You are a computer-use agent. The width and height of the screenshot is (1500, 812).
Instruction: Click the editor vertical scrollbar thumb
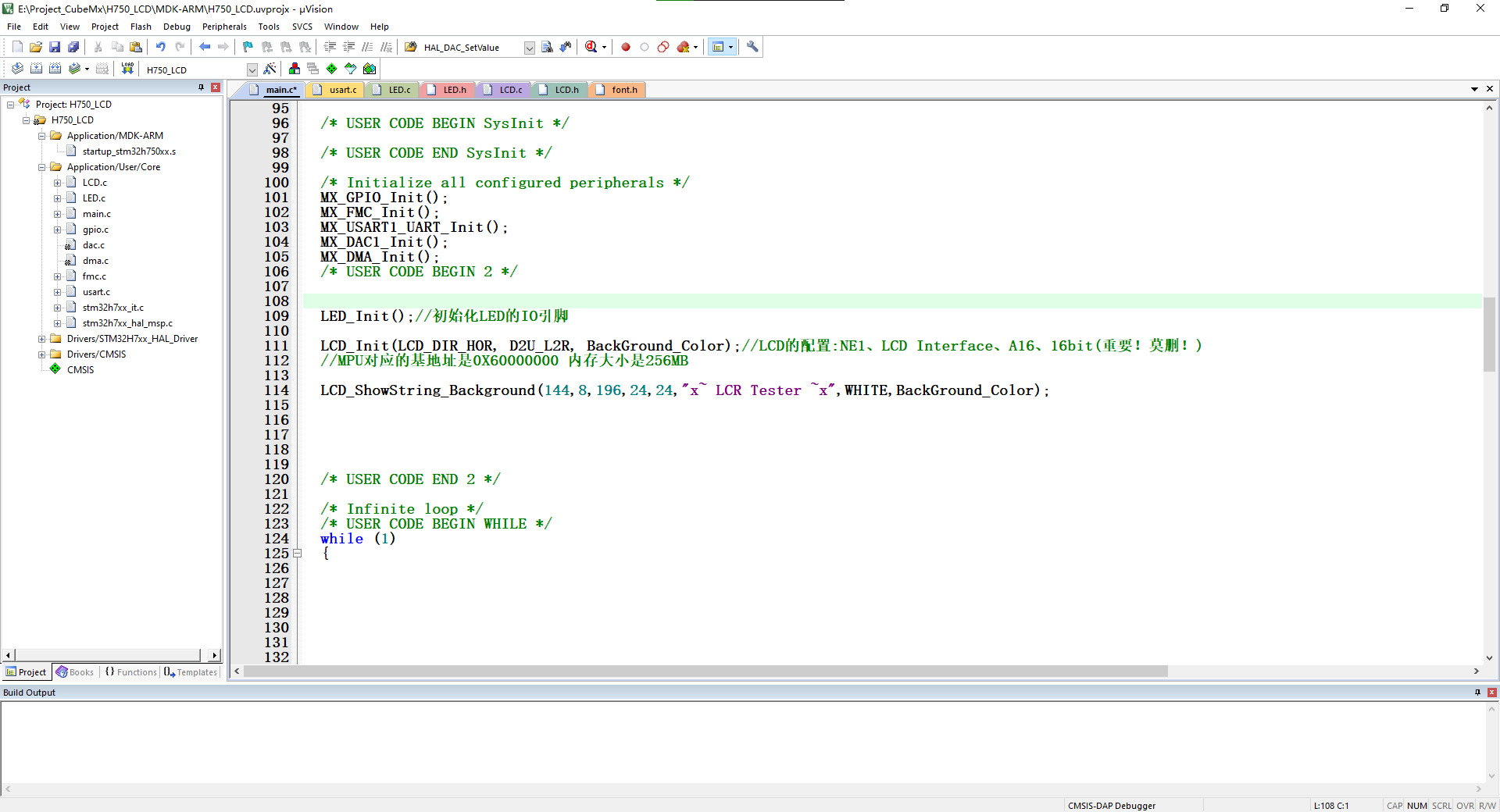tap(1489, 334)
